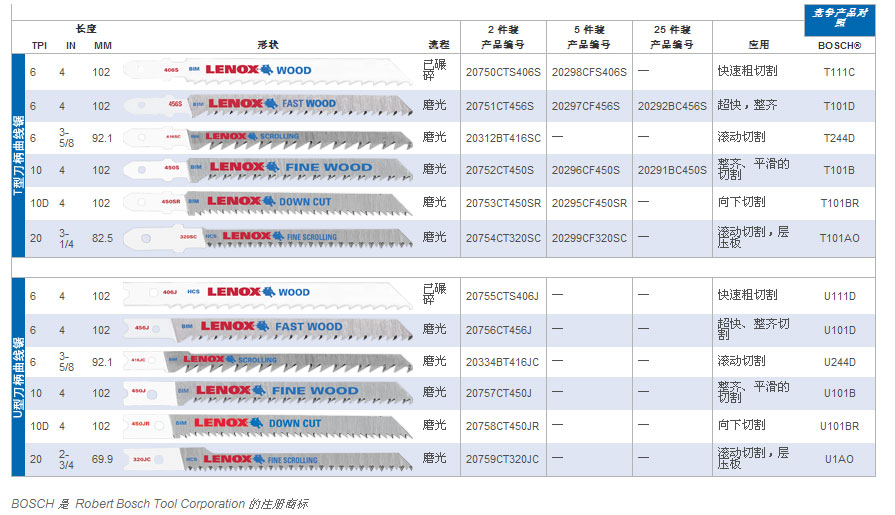
Task: Select product code 20756CT456J
Action: 498,330
